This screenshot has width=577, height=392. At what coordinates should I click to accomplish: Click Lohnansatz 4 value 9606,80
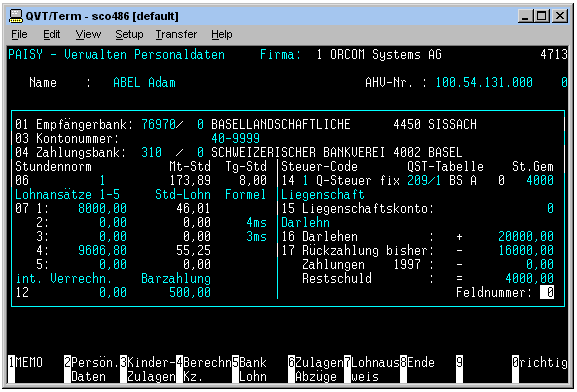point(103,250)
